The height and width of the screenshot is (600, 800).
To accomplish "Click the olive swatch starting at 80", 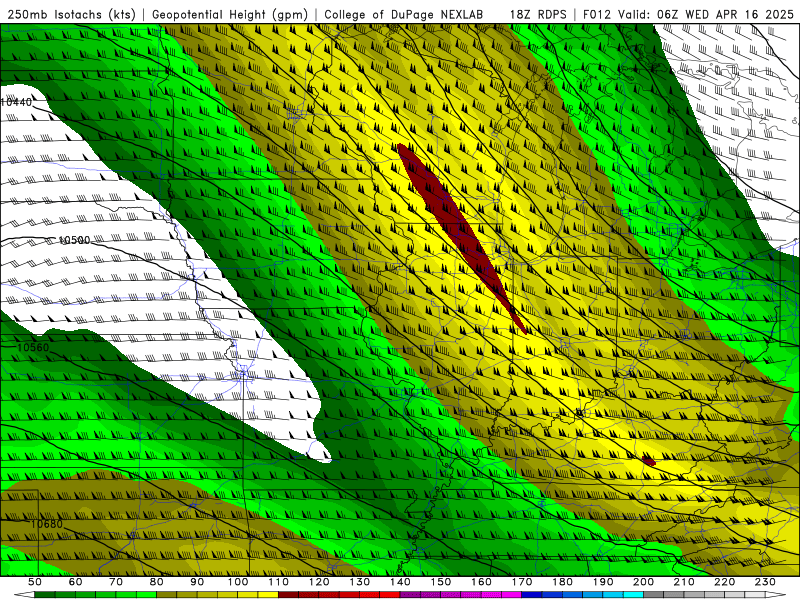I will (x=166, y=595).
